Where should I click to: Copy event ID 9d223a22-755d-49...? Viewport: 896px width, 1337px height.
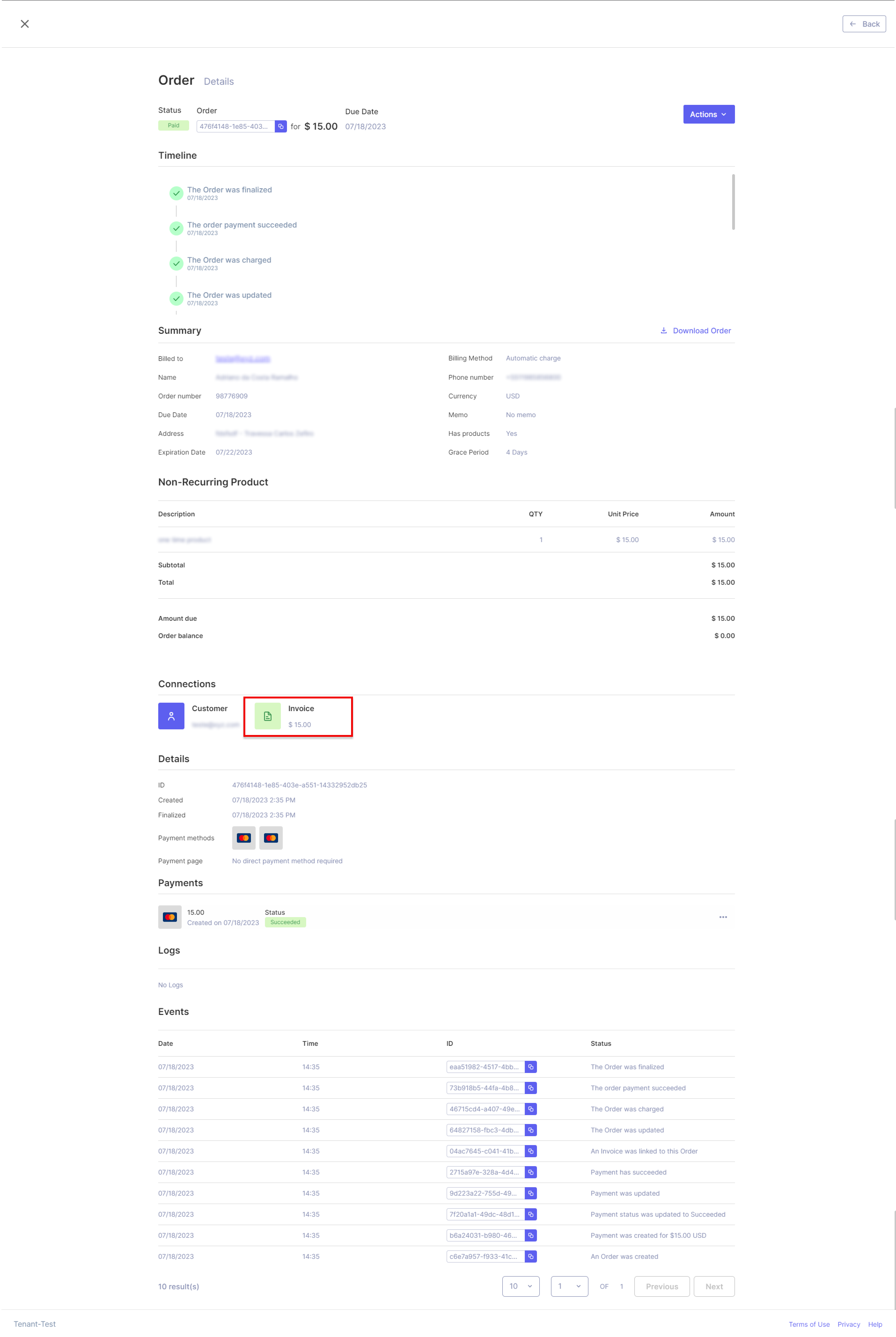click(x=531, y=1193)
